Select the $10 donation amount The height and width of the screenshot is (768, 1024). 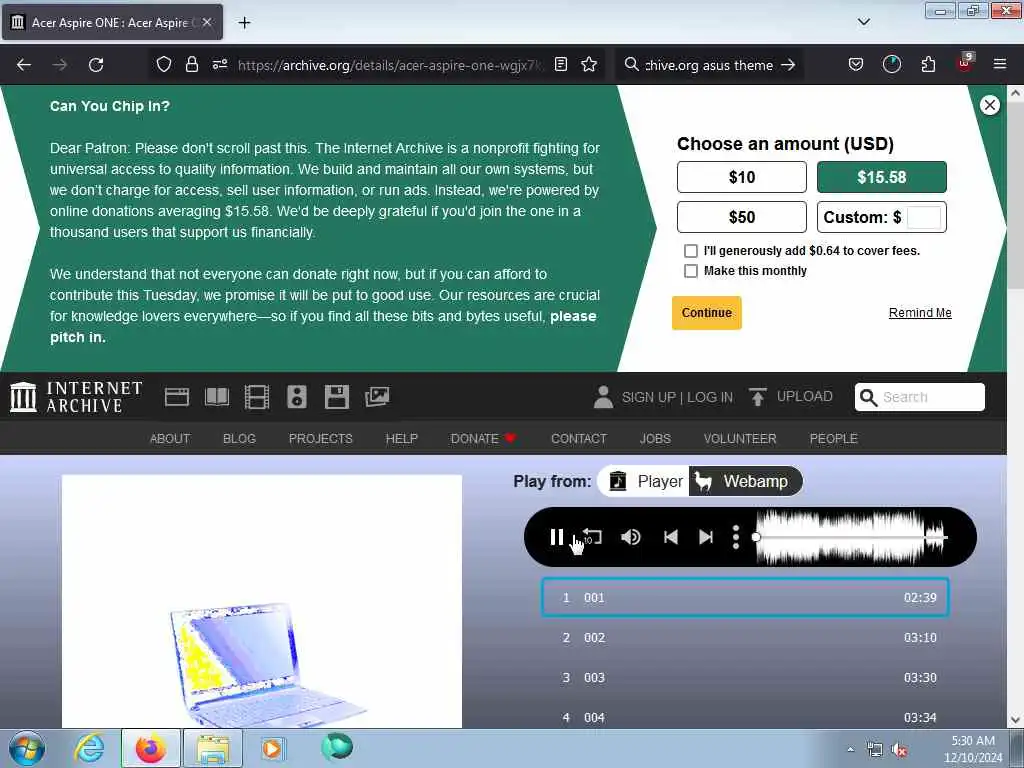(x=742, y=177)
